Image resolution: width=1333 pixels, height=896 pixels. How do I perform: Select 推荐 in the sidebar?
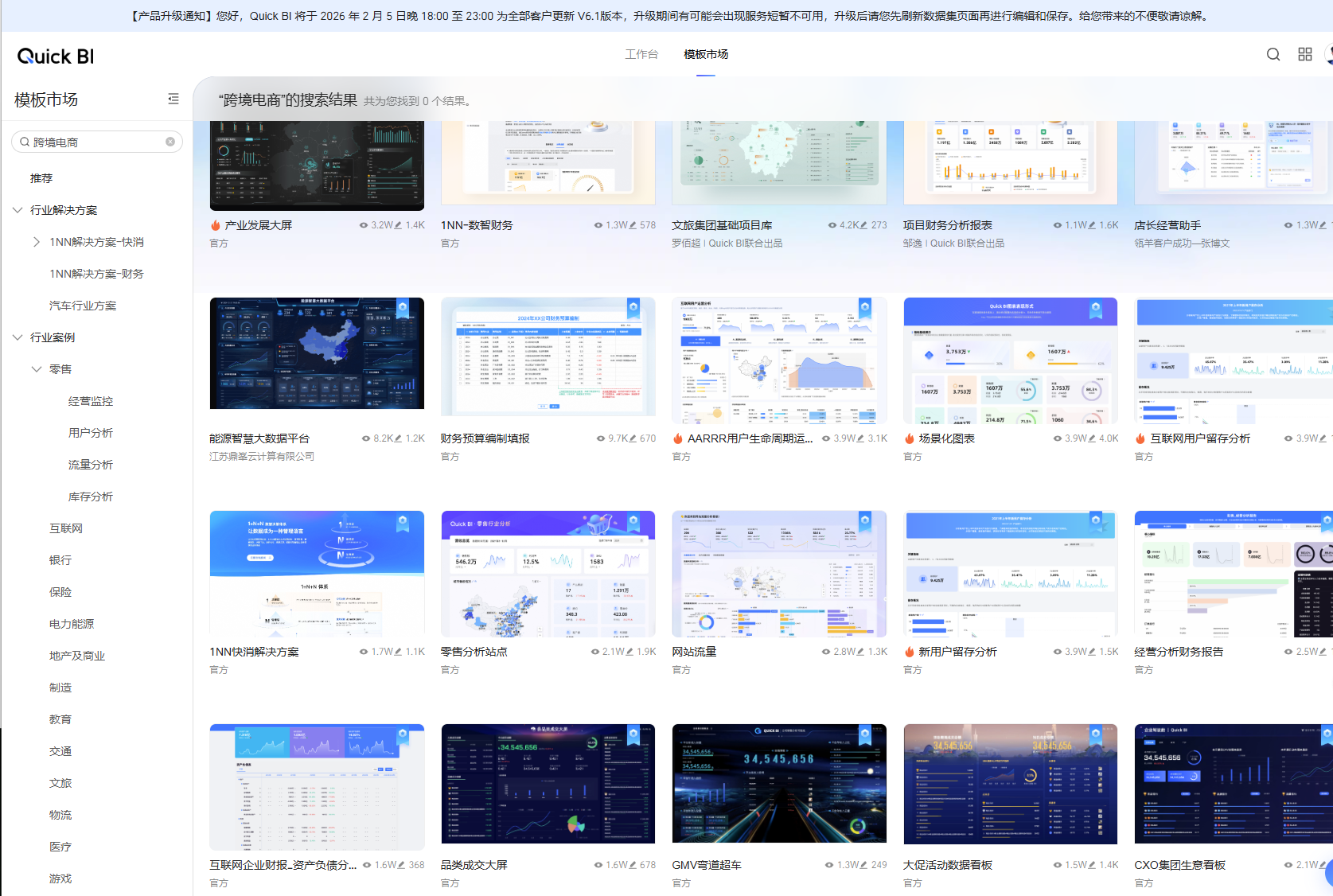click(41, 178)
